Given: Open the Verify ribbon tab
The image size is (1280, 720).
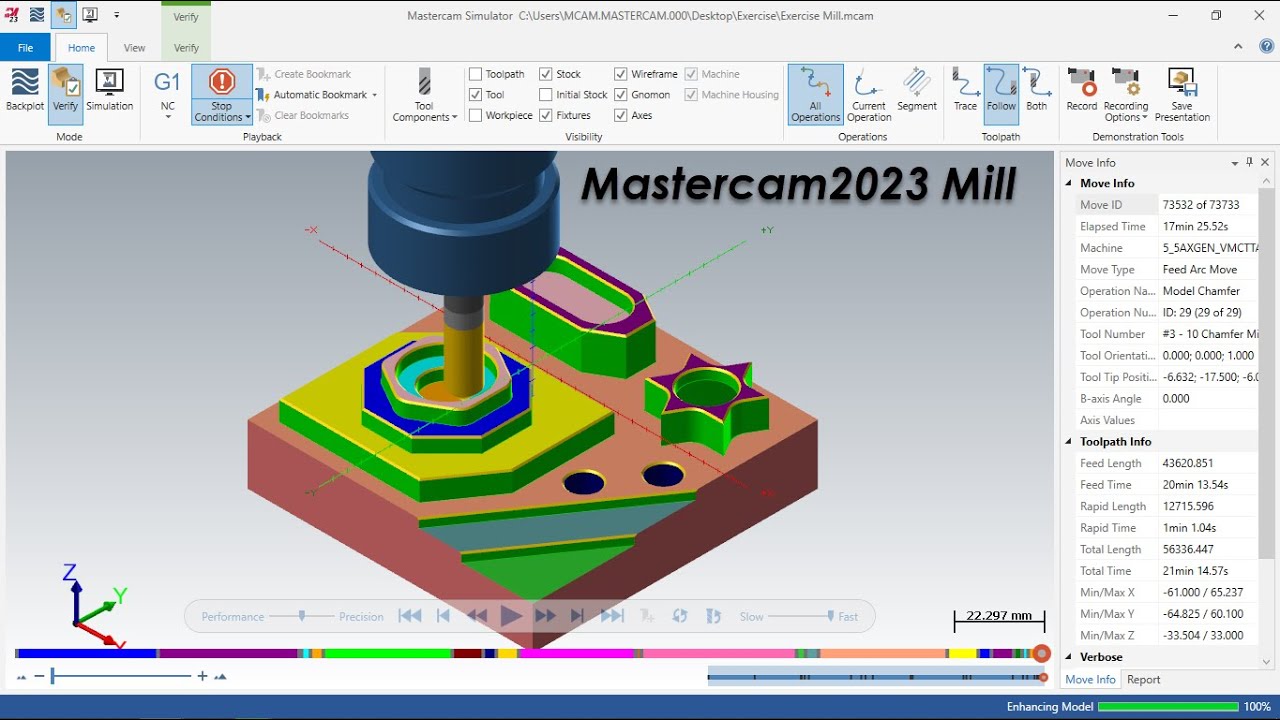Looking at the screenshot, I should (x=186, y=47).
